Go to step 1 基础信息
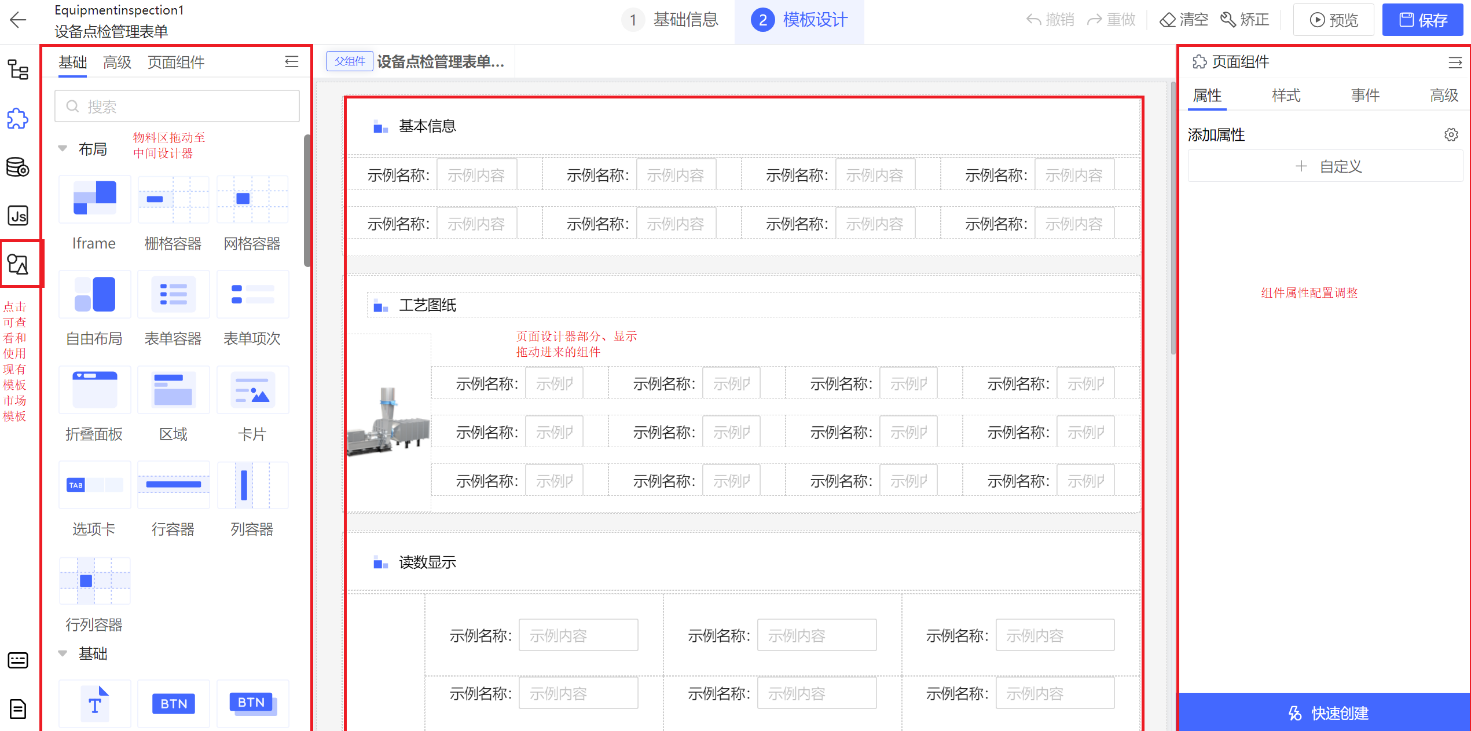Screen dimensions: 1471x731 coord(670,20)
